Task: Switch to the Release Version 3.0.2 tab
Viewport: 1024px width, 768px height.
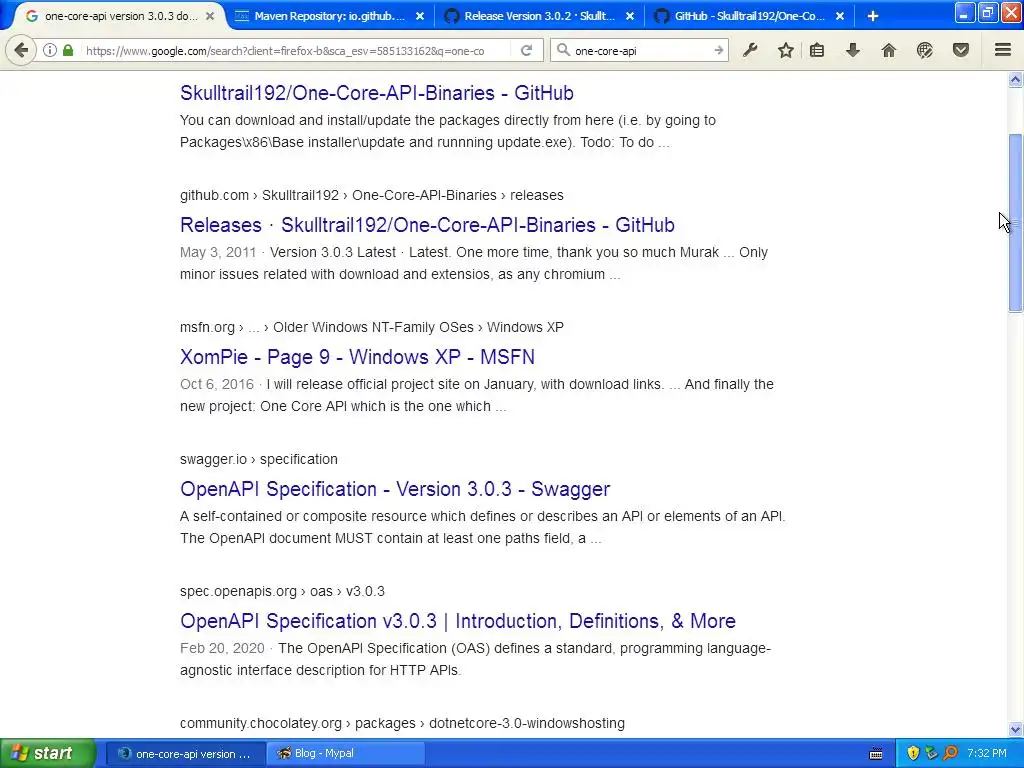Action: pos(539,16)
